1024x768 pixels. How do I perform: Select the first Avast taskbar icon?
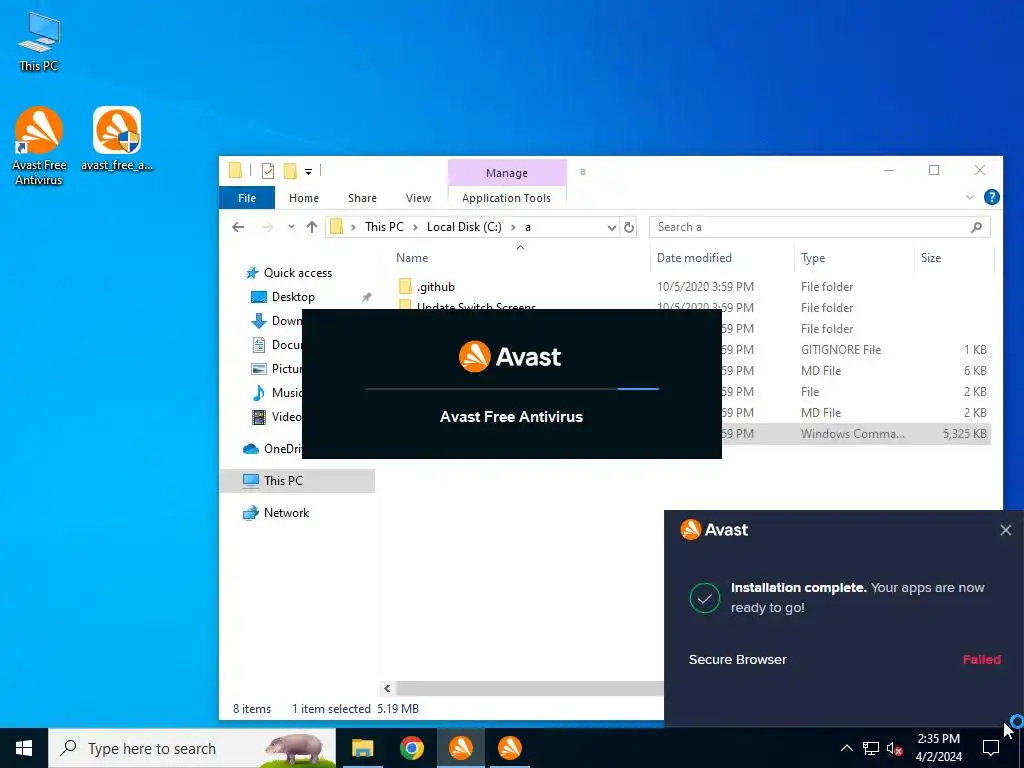[460, 748]
